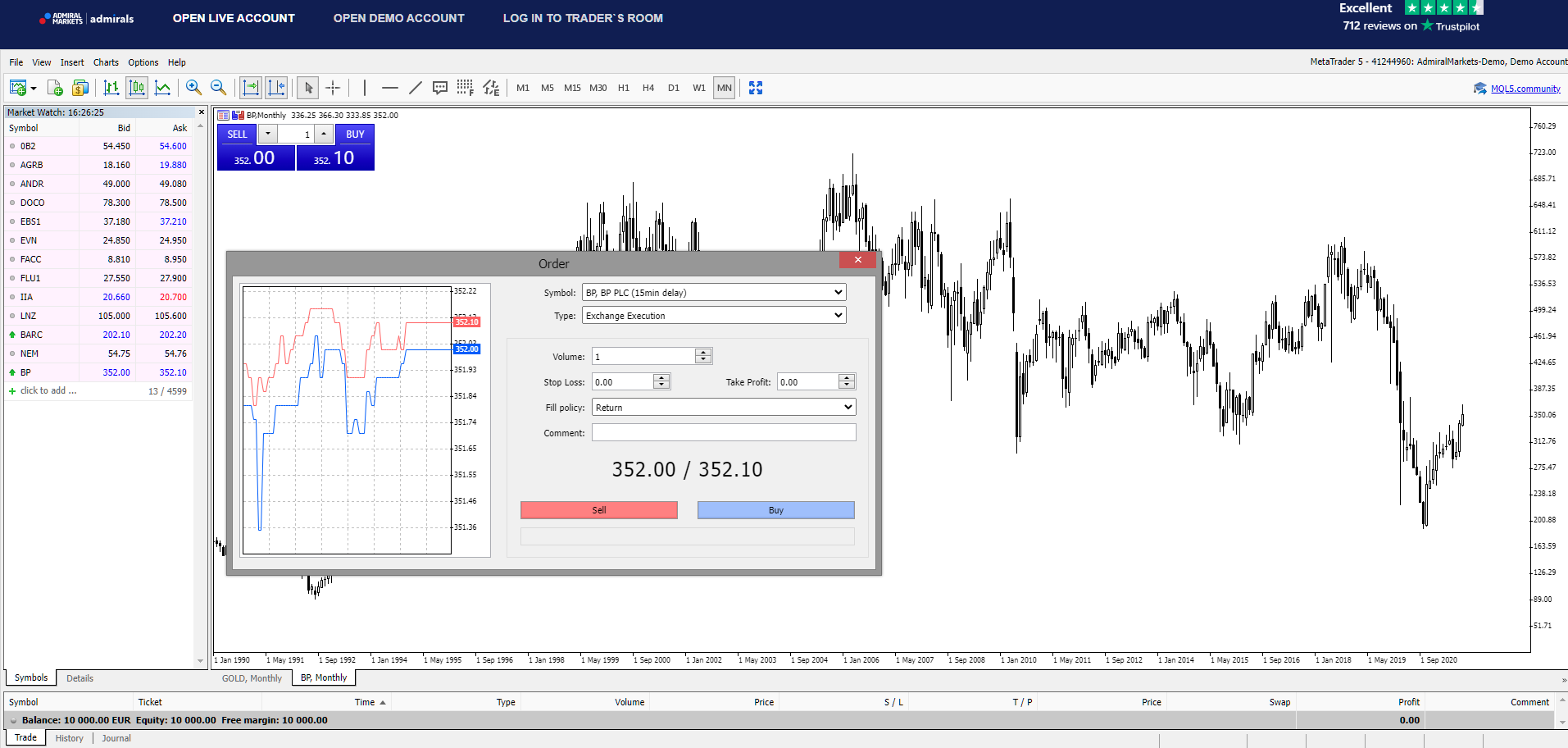Click BARC green up-arrow icon
Viewport: 1568px width, 748px height.
[12, 335]
